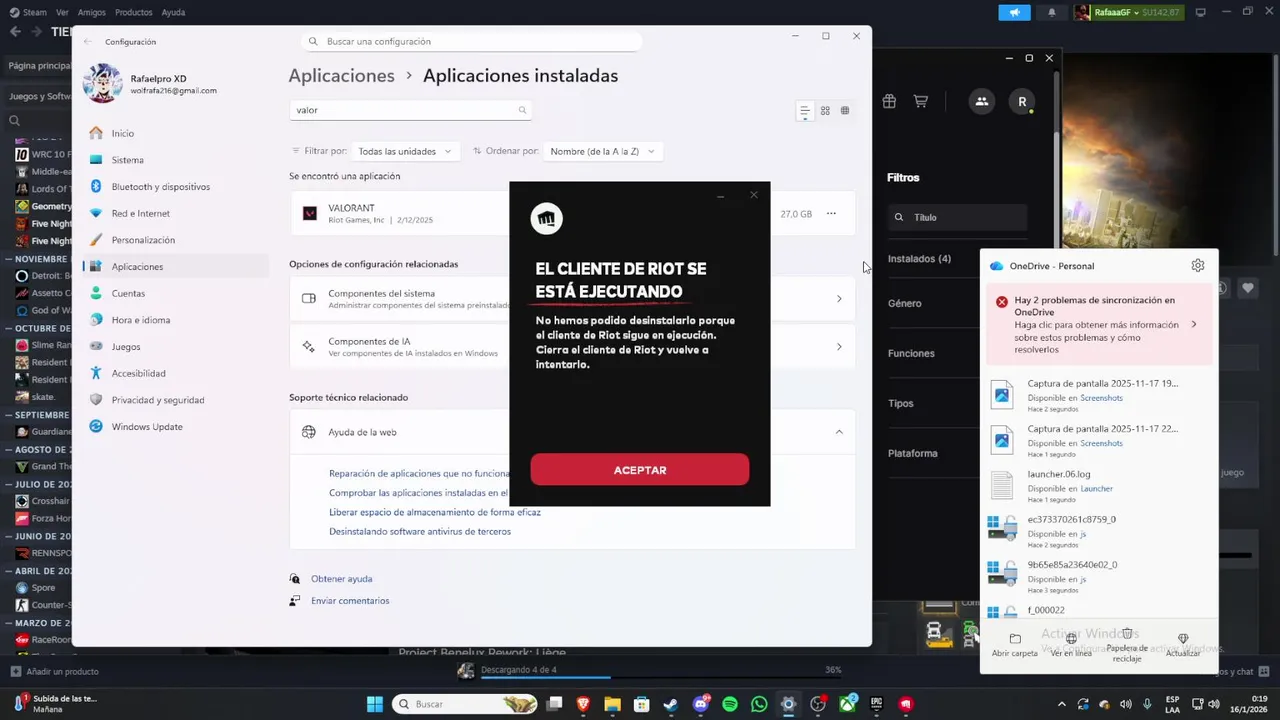Click 'Actualizar' in OneDrive panel

[1183, 645]
